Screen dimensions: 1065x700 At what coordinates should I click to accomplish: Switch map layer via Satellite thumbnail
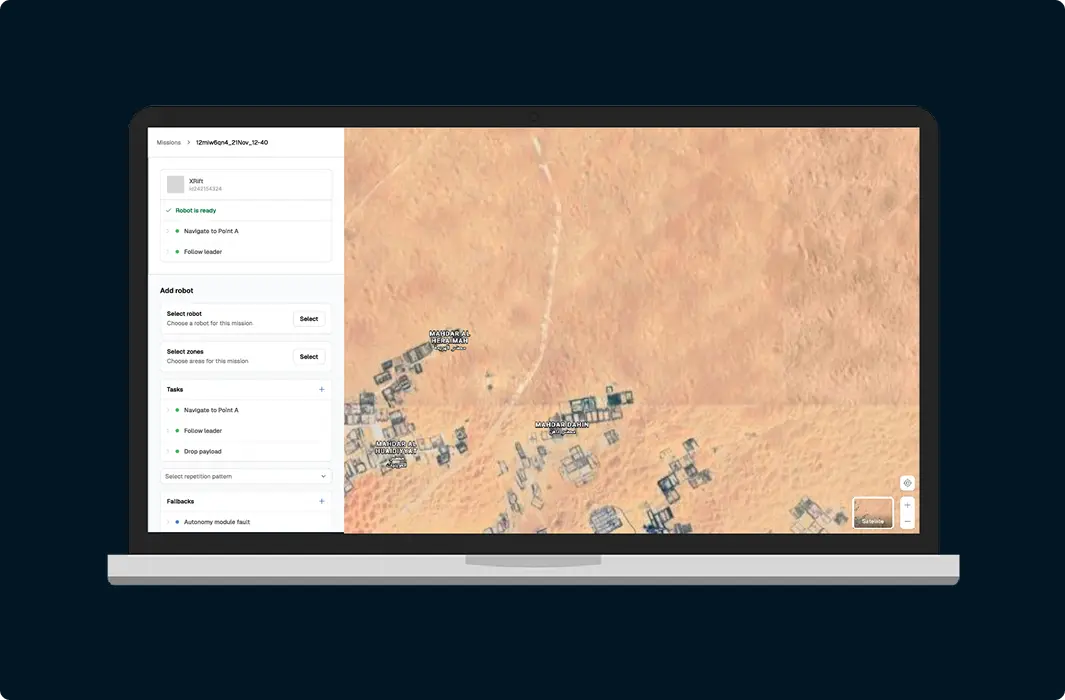point(873,513)
